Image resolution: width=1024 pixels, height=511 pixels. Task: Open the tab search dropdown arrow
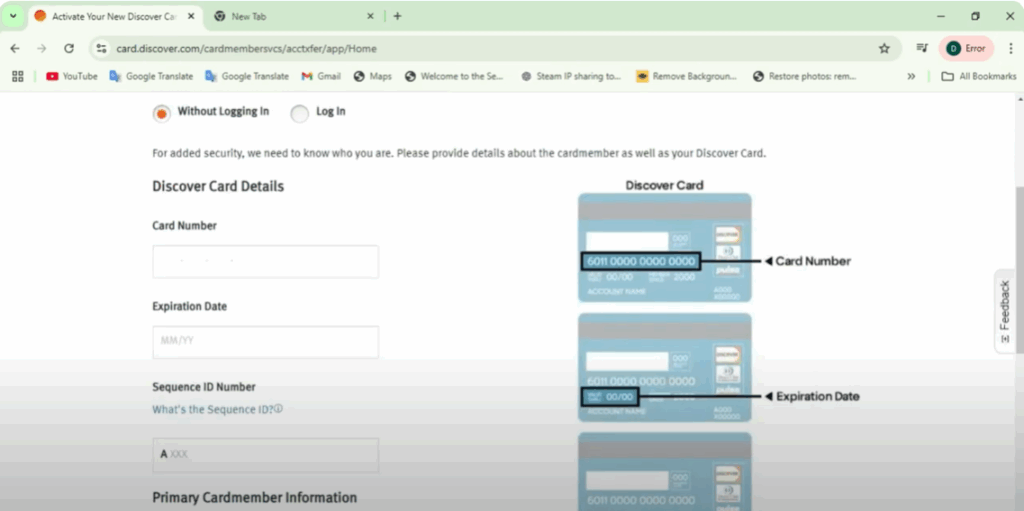tap(12, 16)
